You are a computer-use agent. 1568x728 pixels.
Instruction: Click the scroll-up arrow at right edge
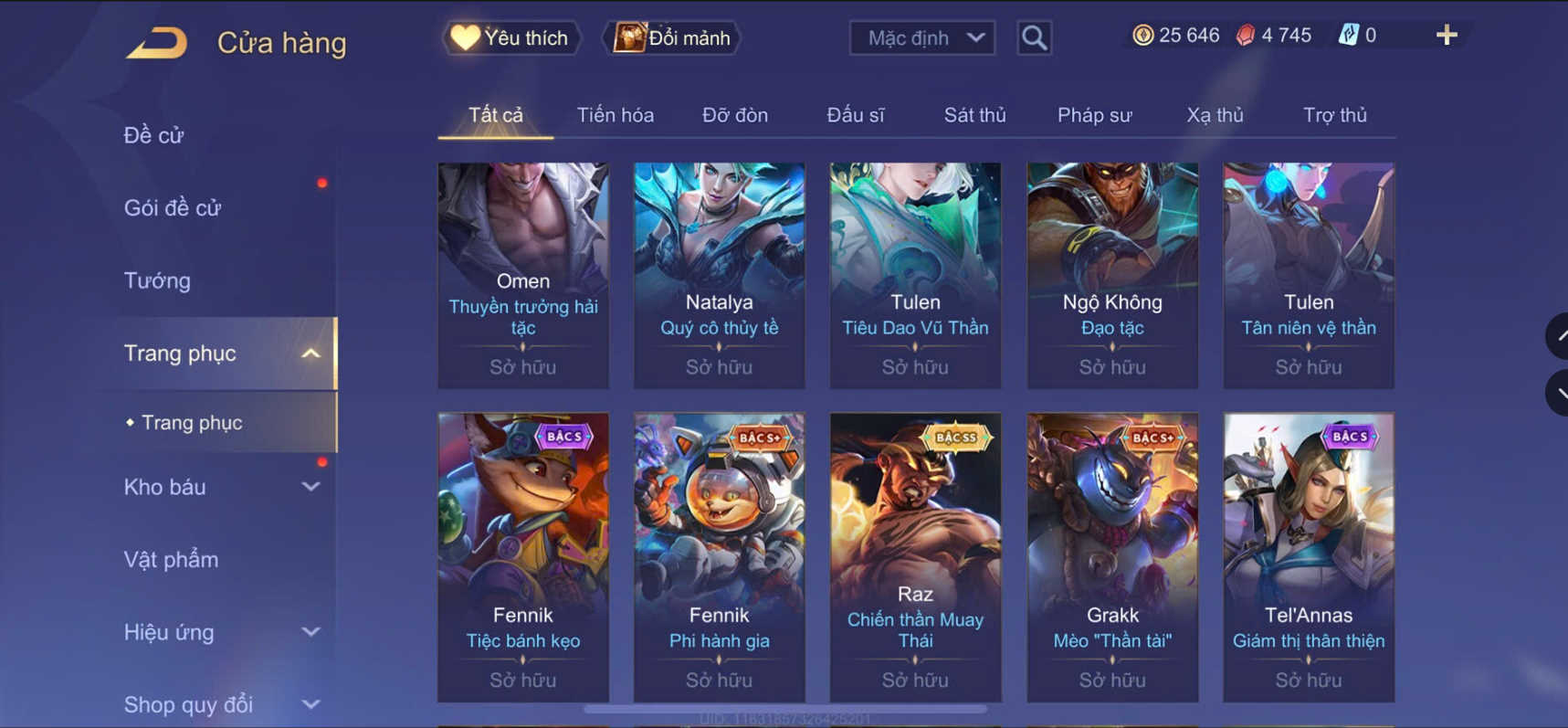point(1558,336)
